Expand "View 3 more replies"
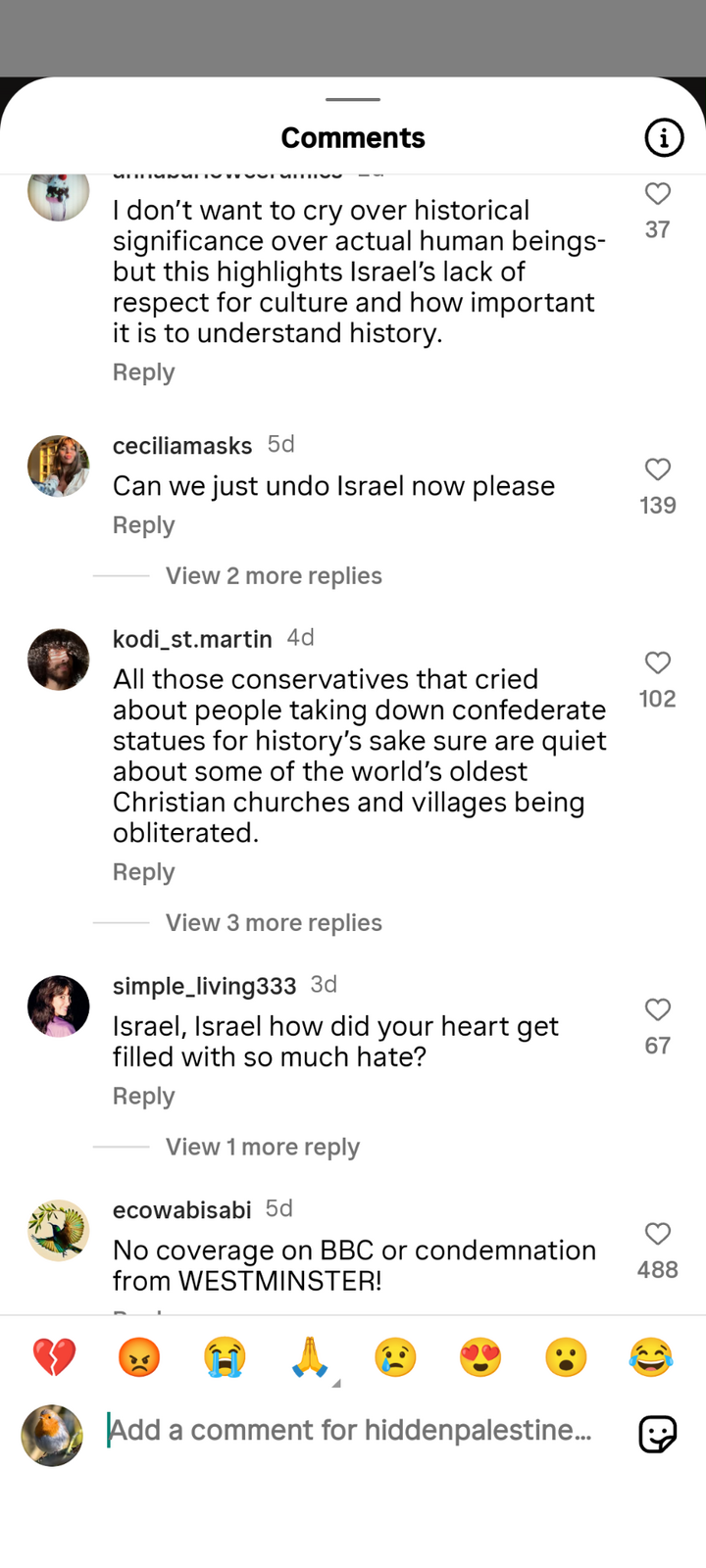The image size is (706, 1568). [274, 923]
